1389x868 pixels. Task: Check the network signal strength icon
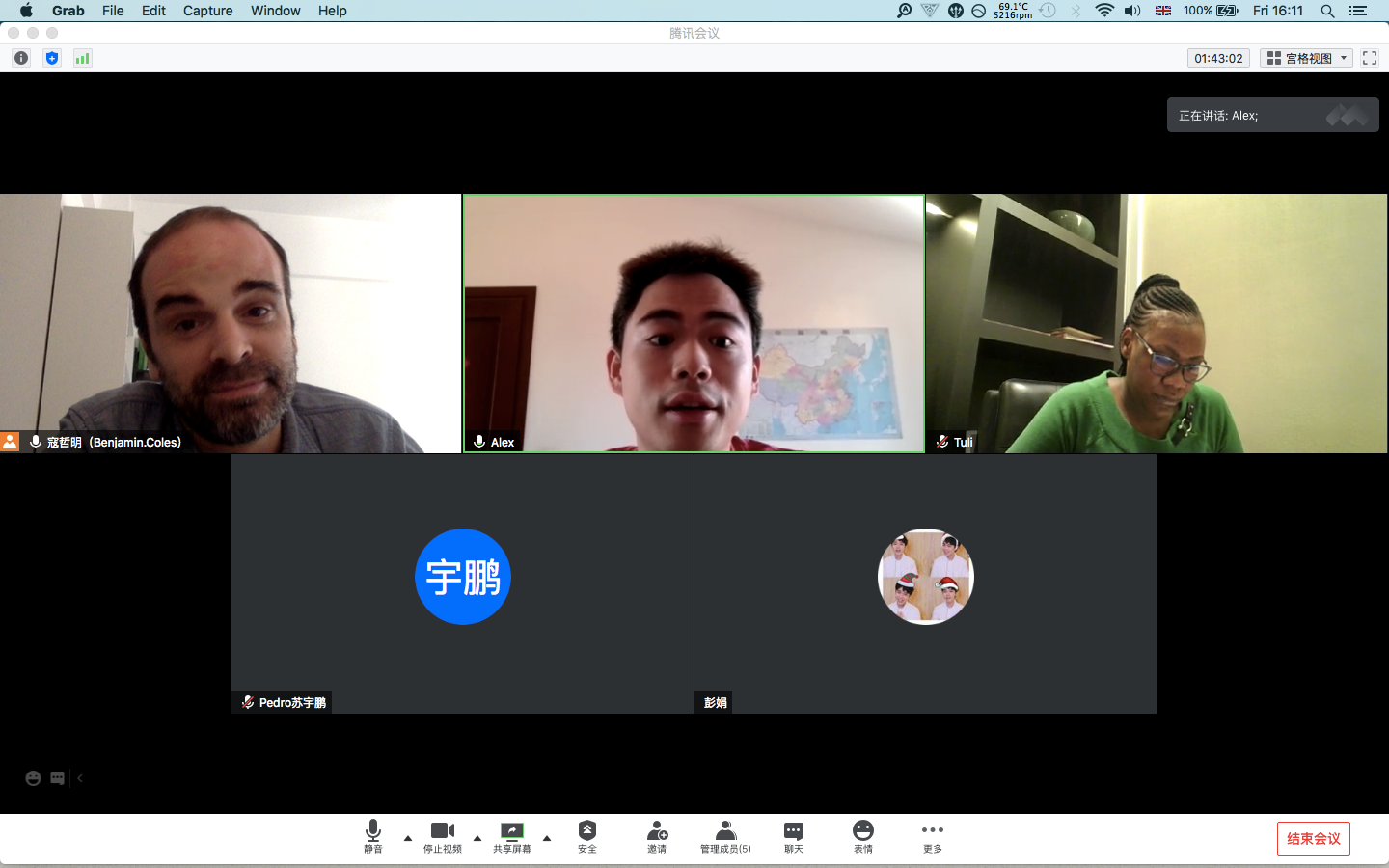click(83, 58)
